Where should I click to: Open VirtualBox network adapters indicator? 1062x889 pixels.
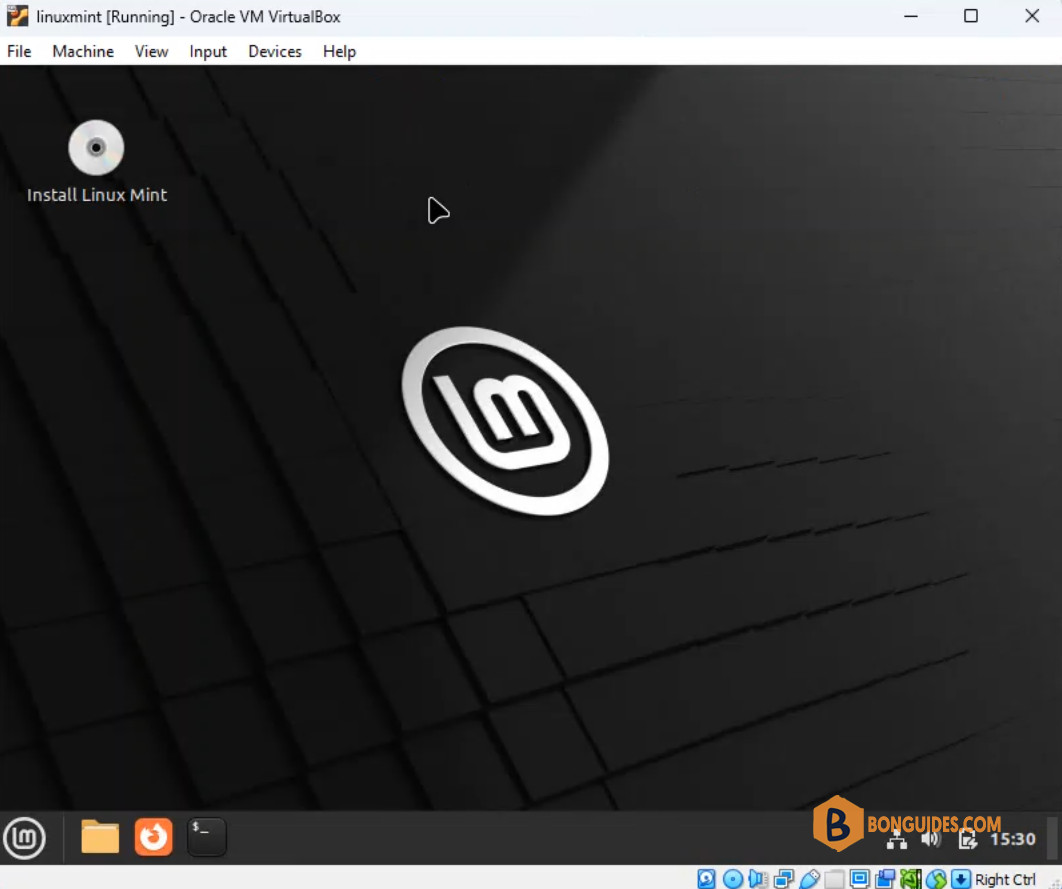[x=784, y=879]
